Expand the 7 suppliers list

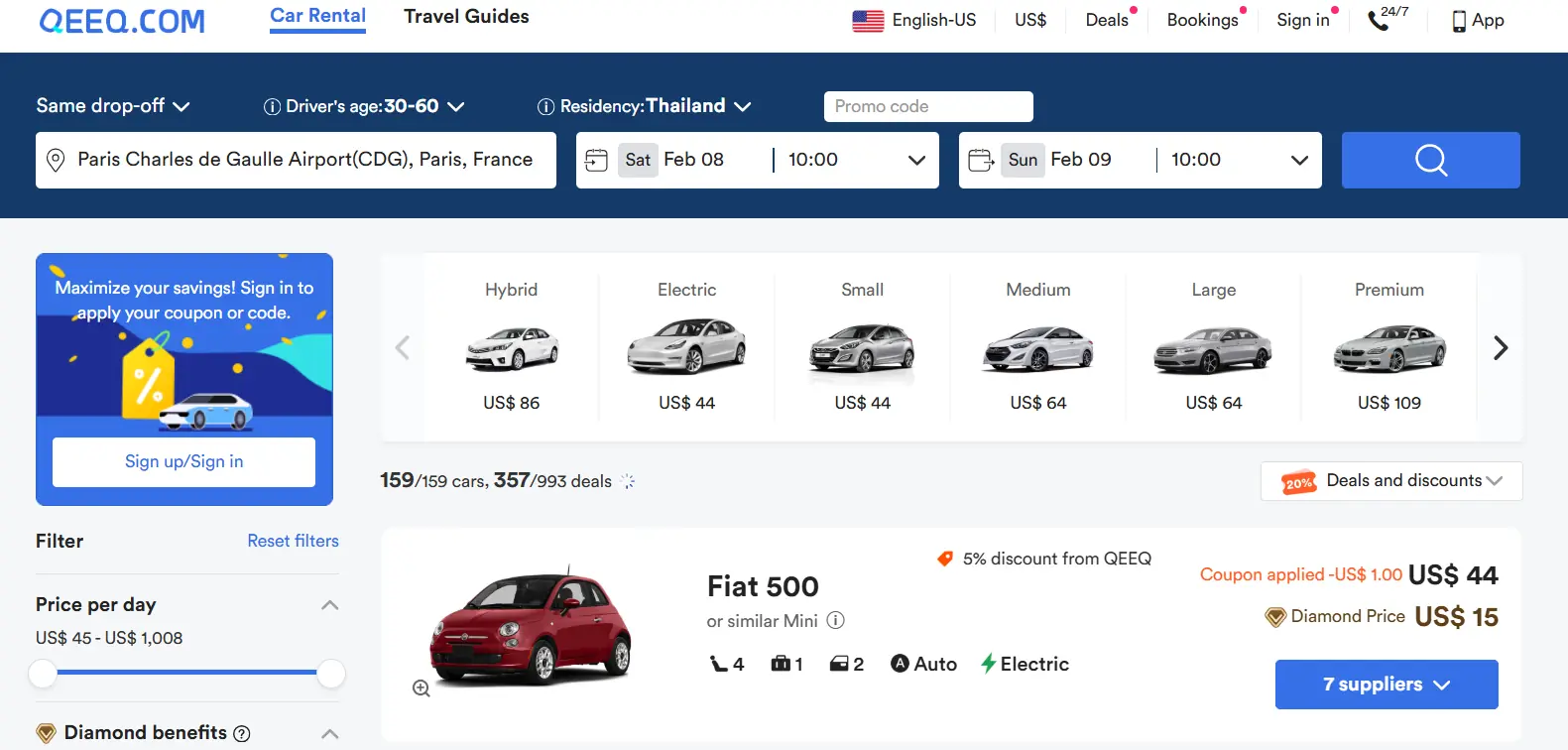pyautogui.click(x=1387, y=685)
